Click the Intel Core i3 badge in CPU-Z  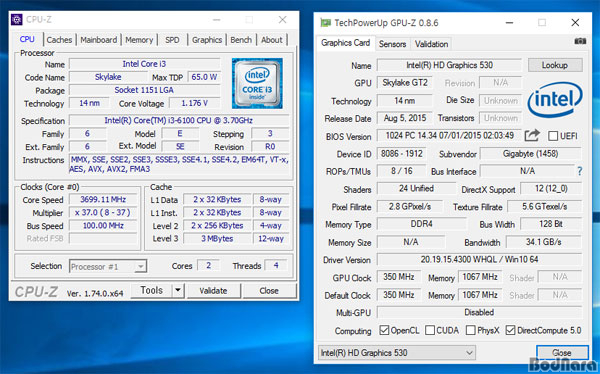coord(257,83)
